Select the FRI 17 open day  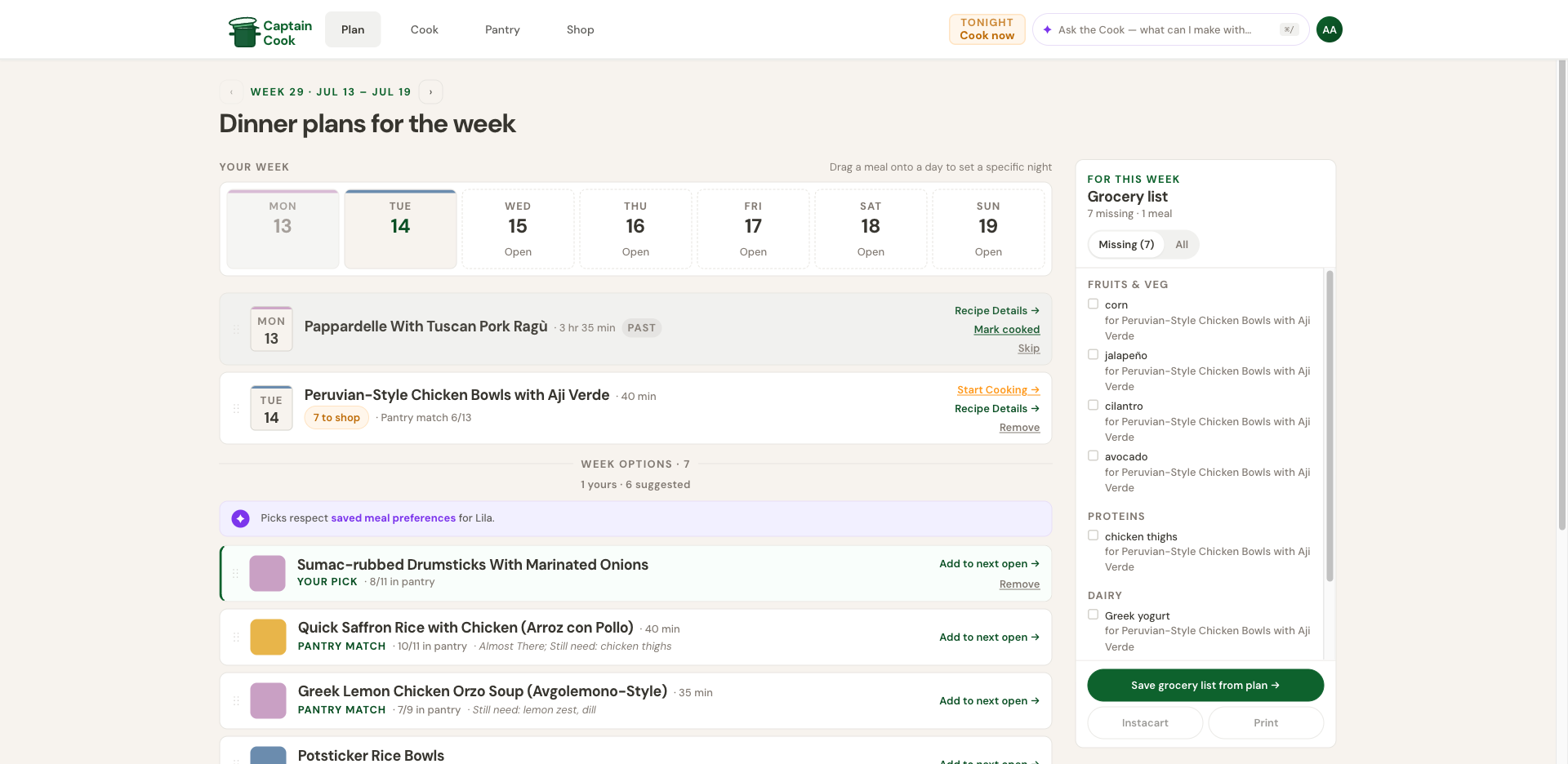point(753,229)
